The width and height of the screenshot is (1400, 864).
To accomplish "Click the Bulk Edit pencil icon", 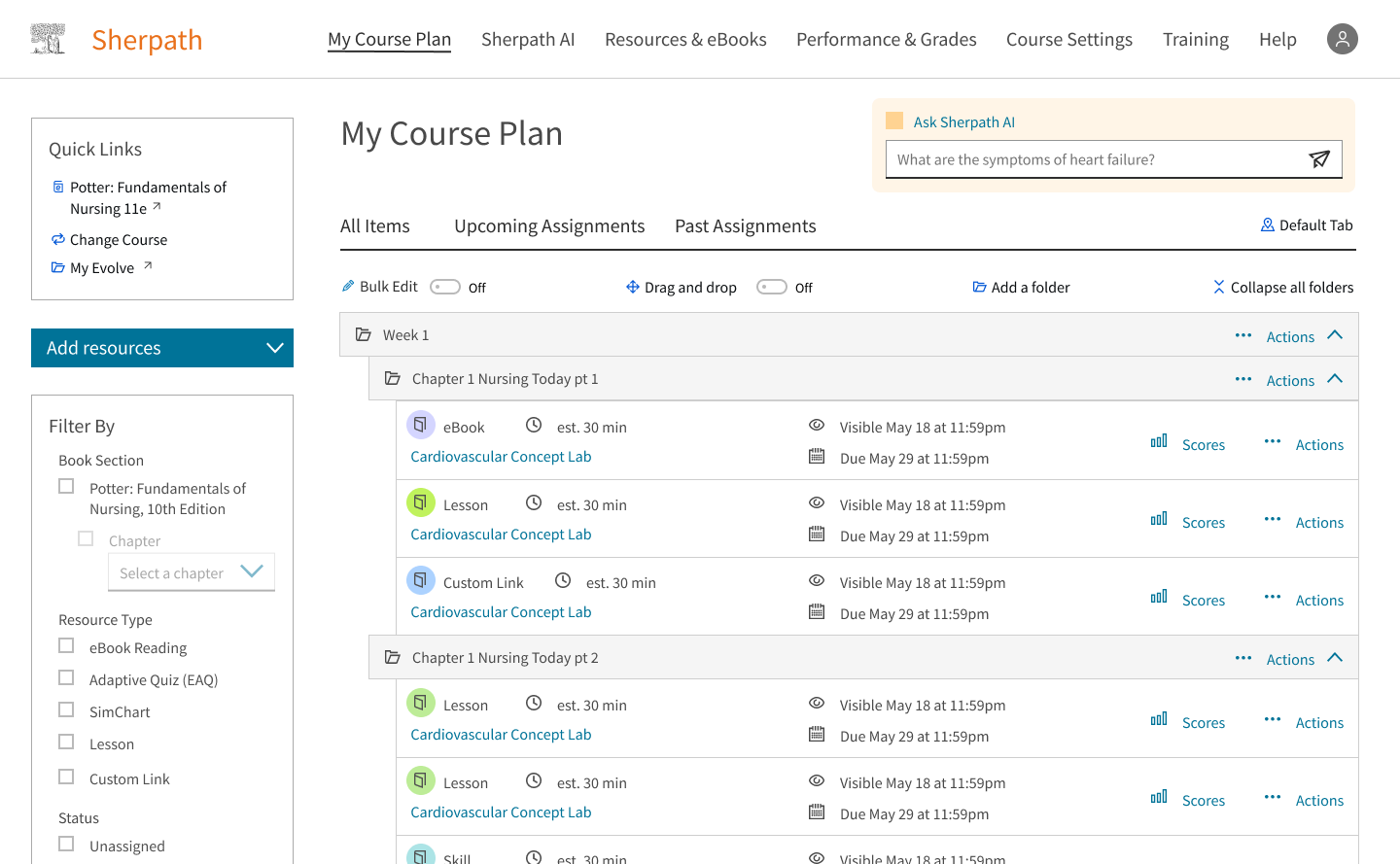I will click(348, 286).
